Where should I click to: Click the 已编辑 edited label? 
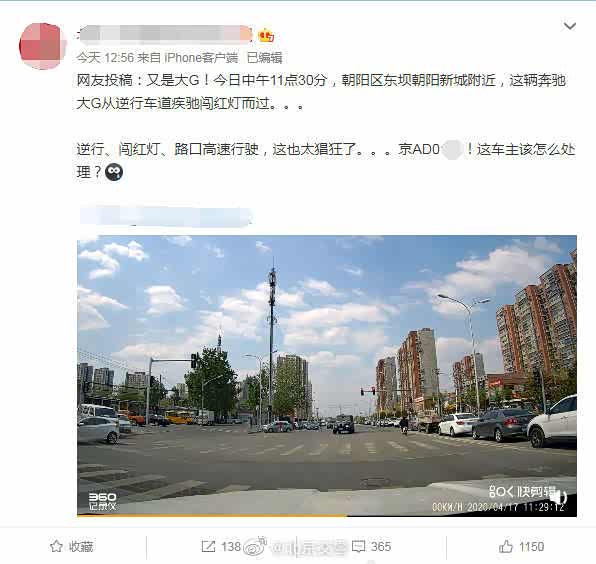pyautogui.click(x=265, y=58)
